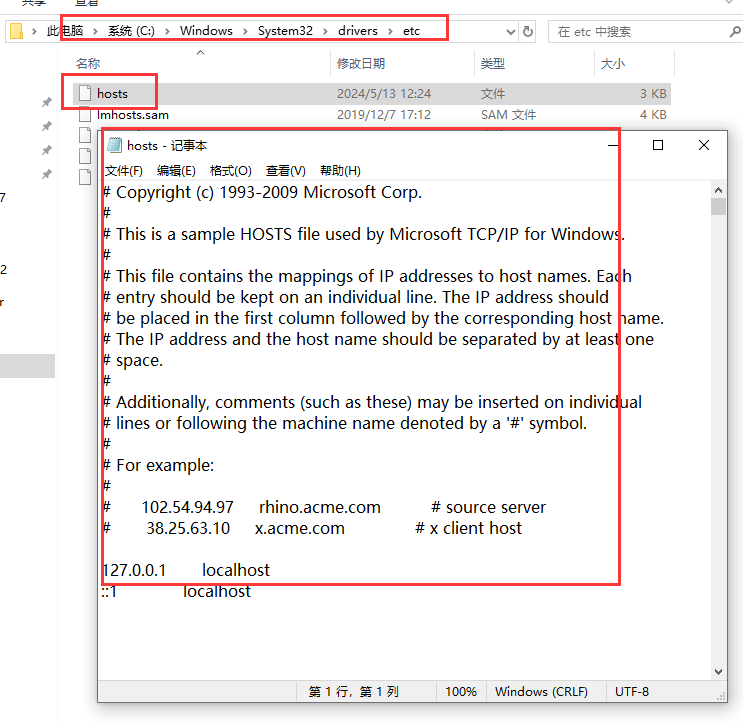
Task: Open the 帮助(H) menu in Notepad
Action: pos(340,171)
